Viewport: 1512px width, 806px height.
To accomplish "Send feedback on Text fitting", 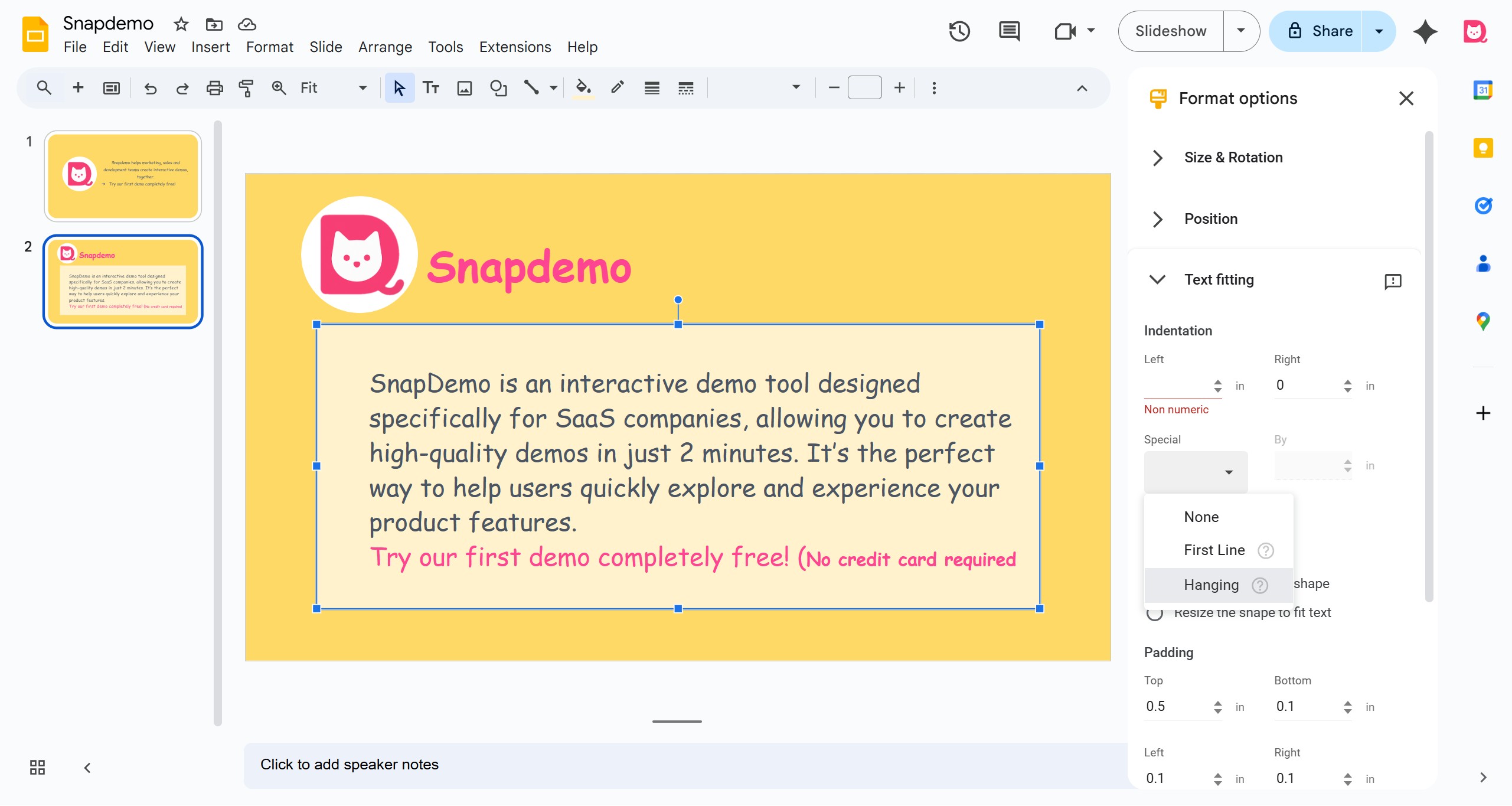I will coord(1393,281).
